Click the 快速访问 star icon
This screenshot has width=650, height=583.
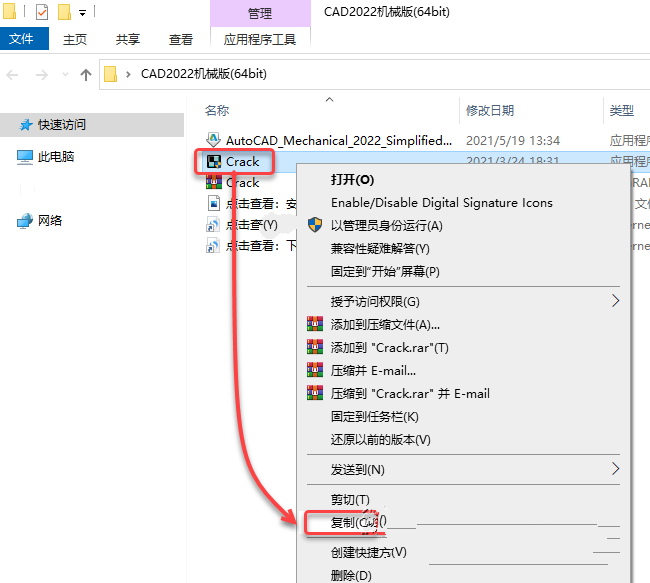pyautogui.click(x=26, y=125)
